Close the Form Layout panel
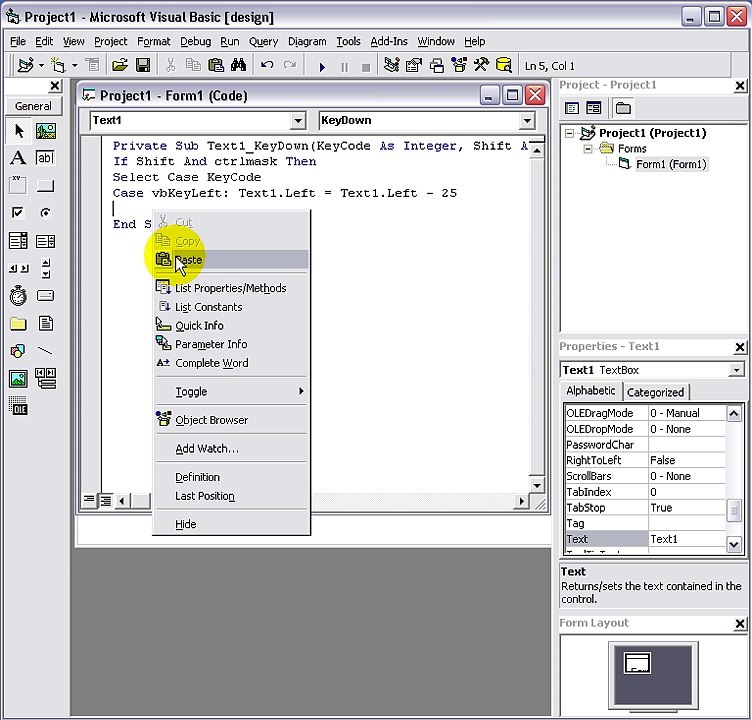 click(x=740, y=623)
